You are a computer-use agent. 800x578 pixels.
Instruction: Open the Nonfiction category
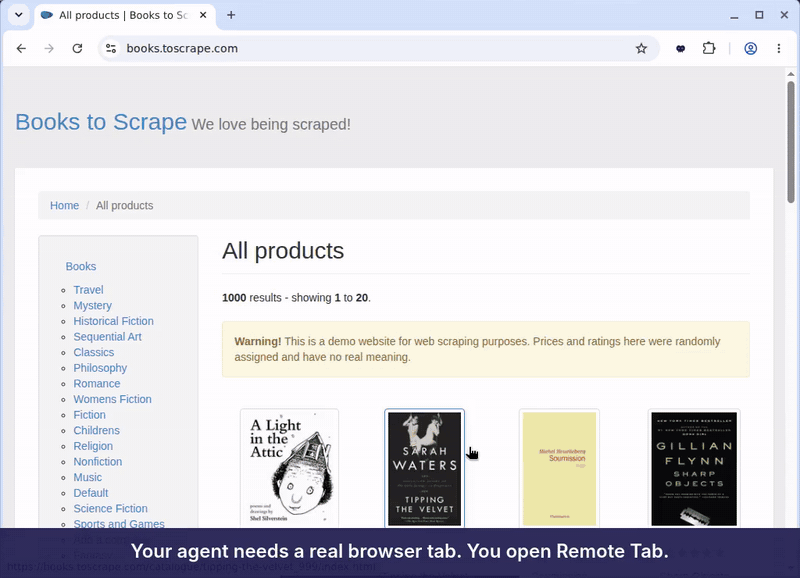tap(97, 462)
